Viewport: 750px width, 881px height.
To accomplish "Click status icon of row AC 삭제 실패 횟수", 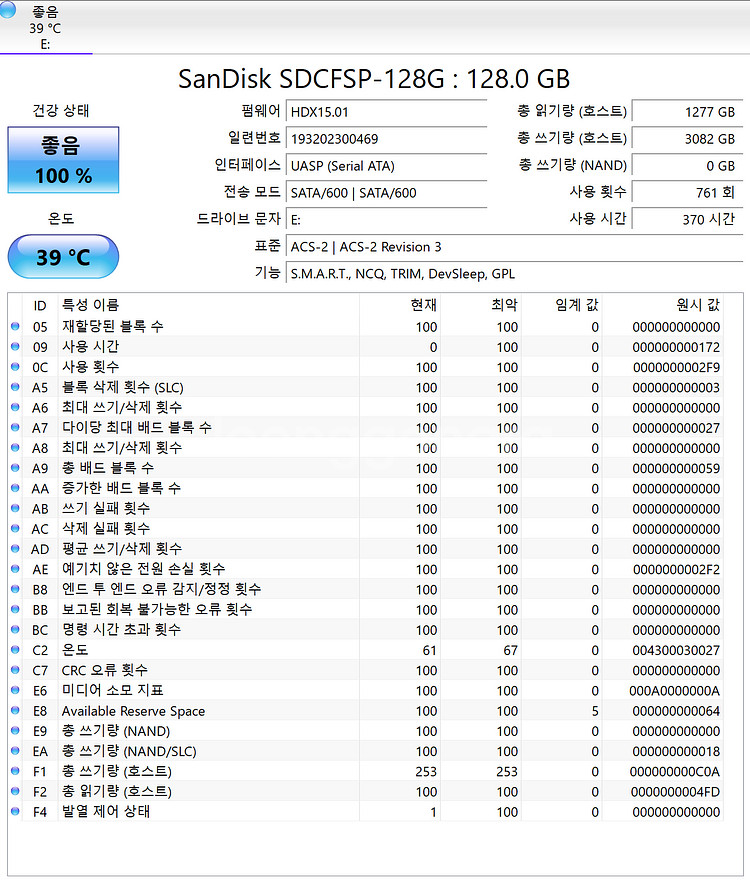I will point(15,528).
